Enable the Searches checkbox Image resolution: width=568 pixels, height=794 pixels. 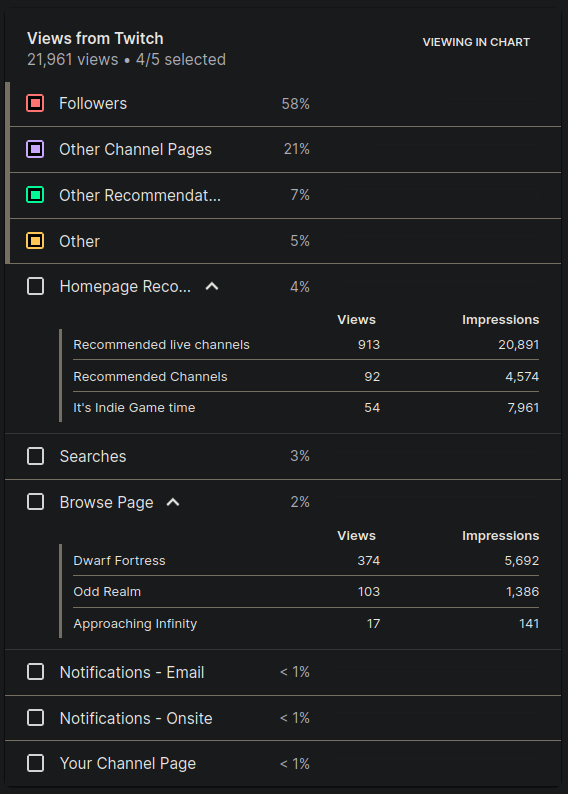pos(35,456)
